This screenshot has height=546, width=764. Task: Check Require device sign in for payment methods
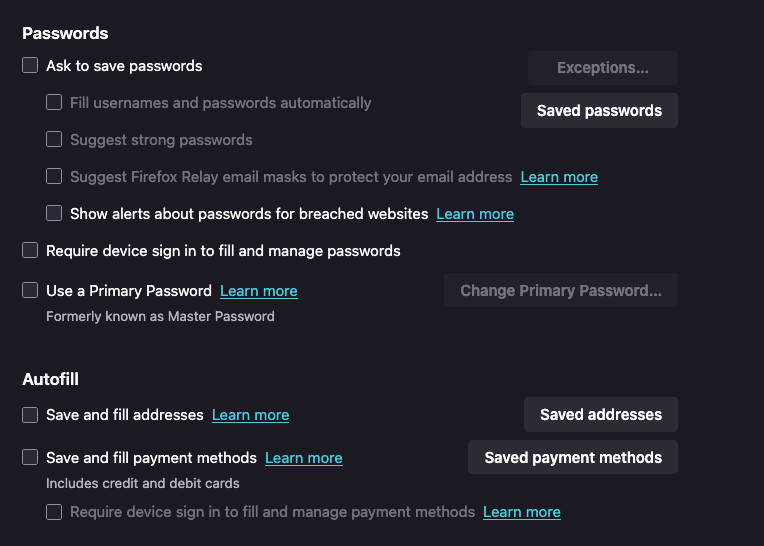coord(54,512)
